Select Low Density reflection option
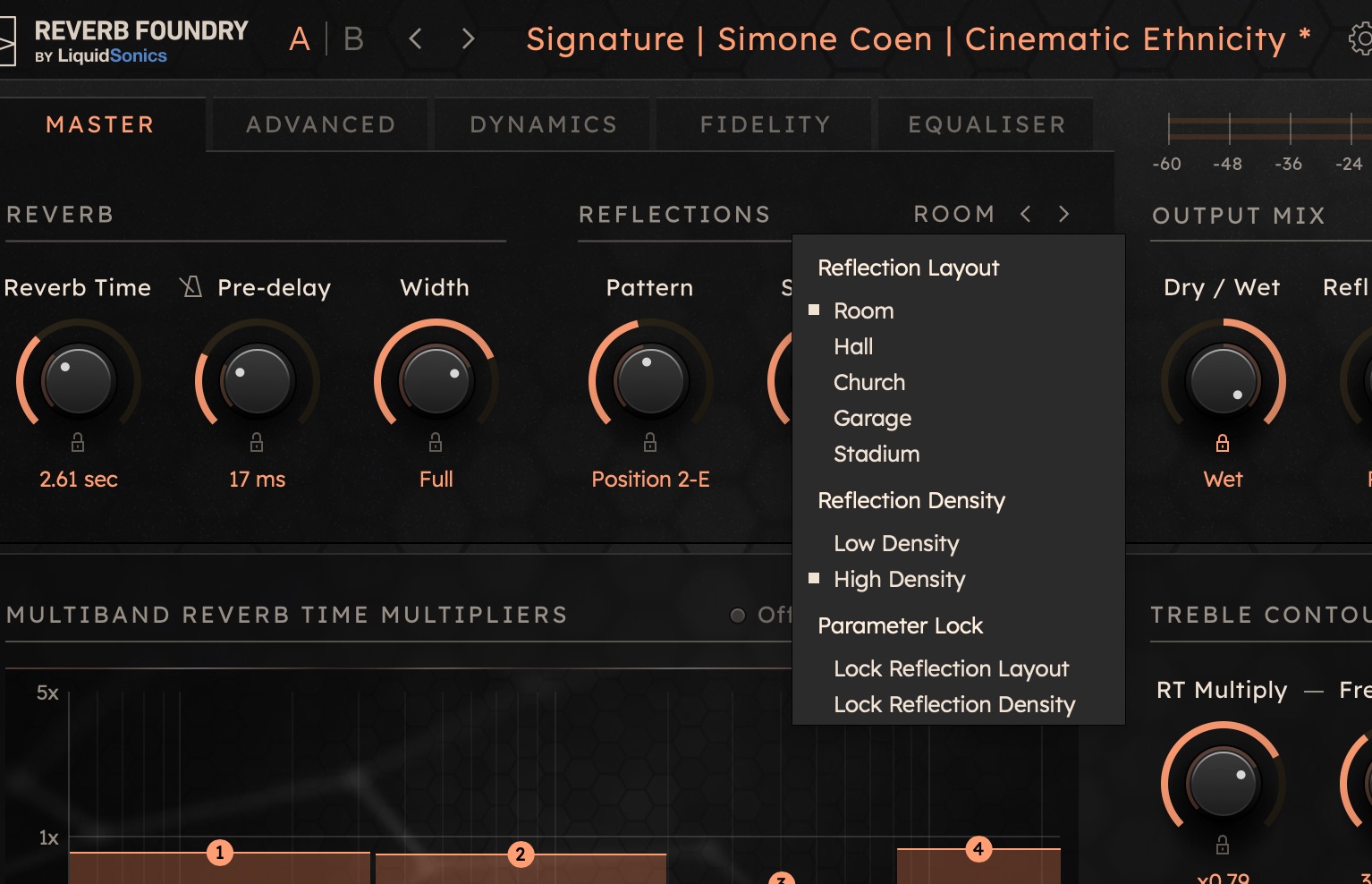 pyautogui.click(x=896, y=544)
